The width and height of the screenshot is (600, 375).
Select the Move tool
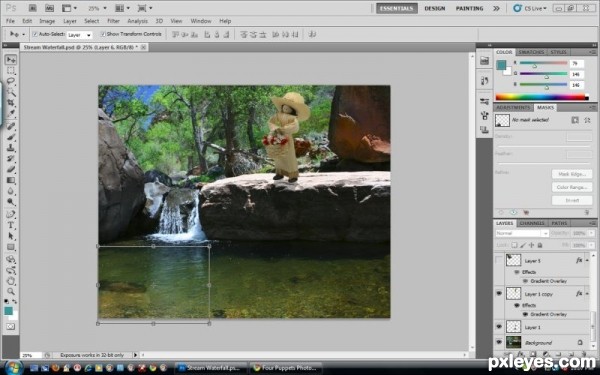(x=11, y=59)
